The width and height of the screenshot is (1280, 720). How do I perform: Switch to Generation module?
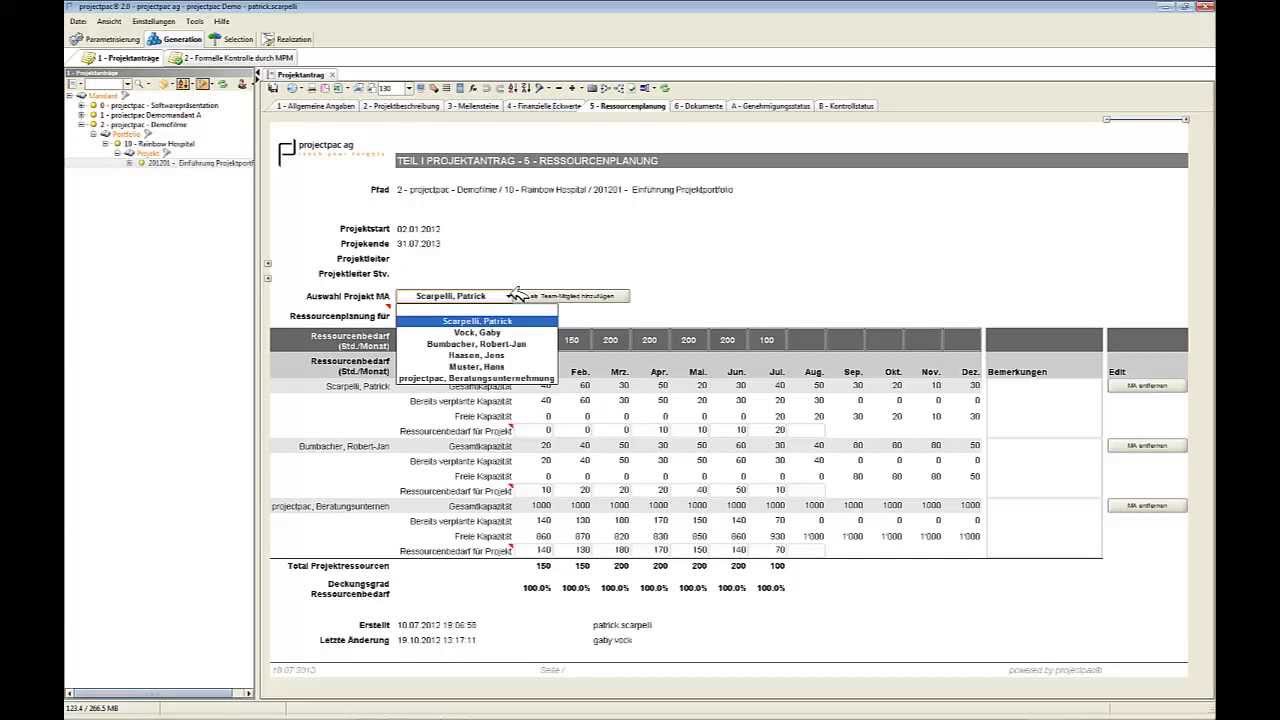click(x=174, y=39)
